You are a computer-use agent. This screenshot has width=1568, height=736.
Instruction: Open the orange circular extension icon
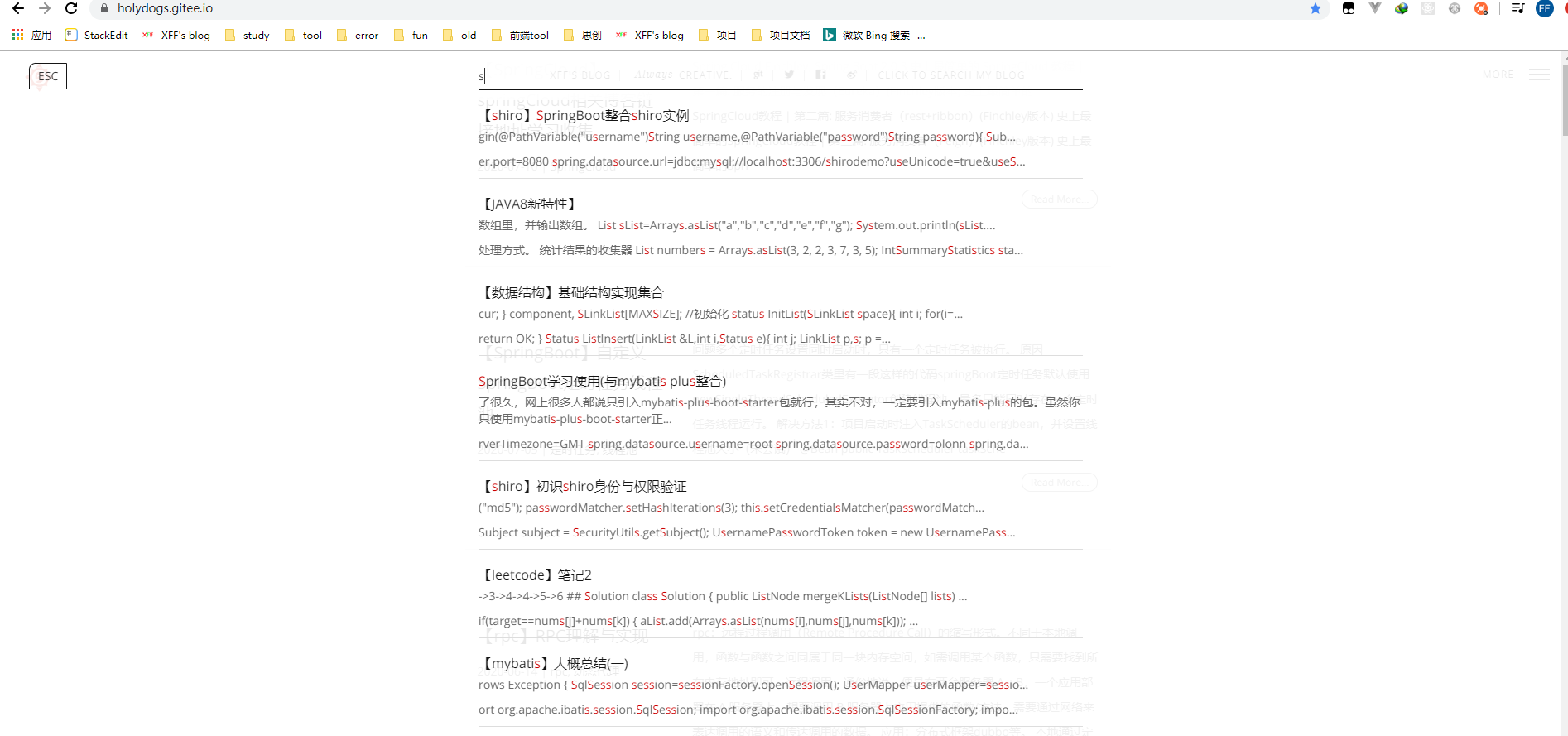click(1481, 8)
